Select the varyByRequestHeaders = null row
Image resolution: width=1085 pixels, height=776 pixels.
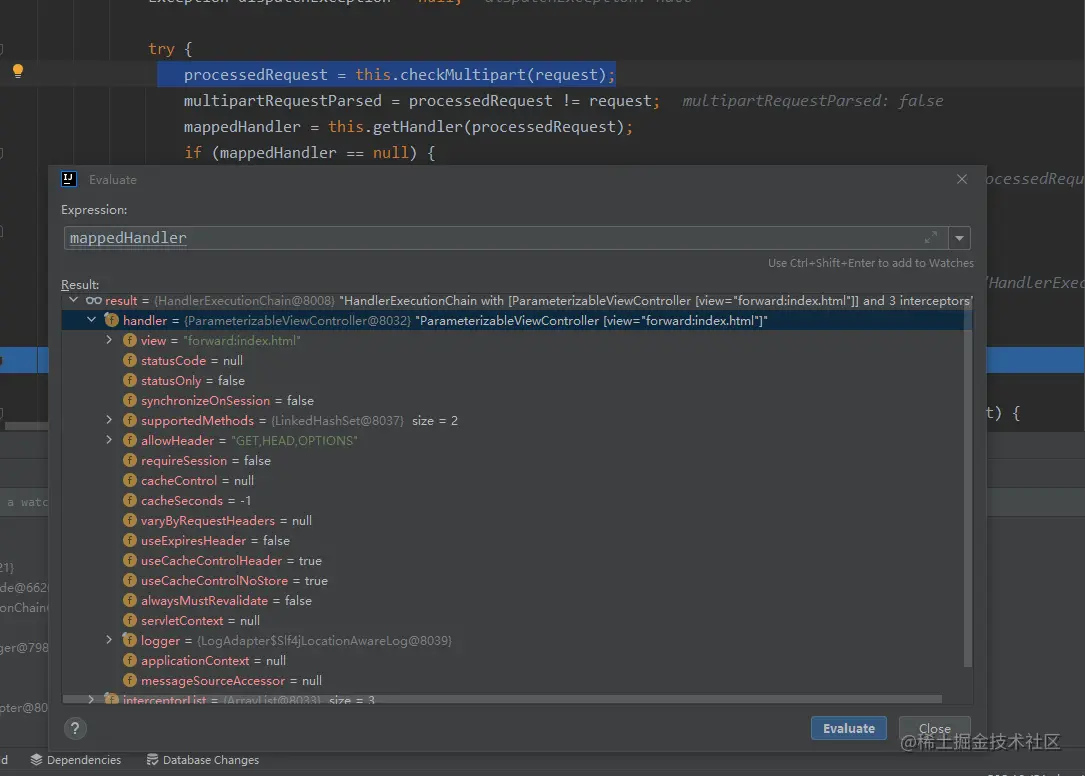click(x=513, y=521)
